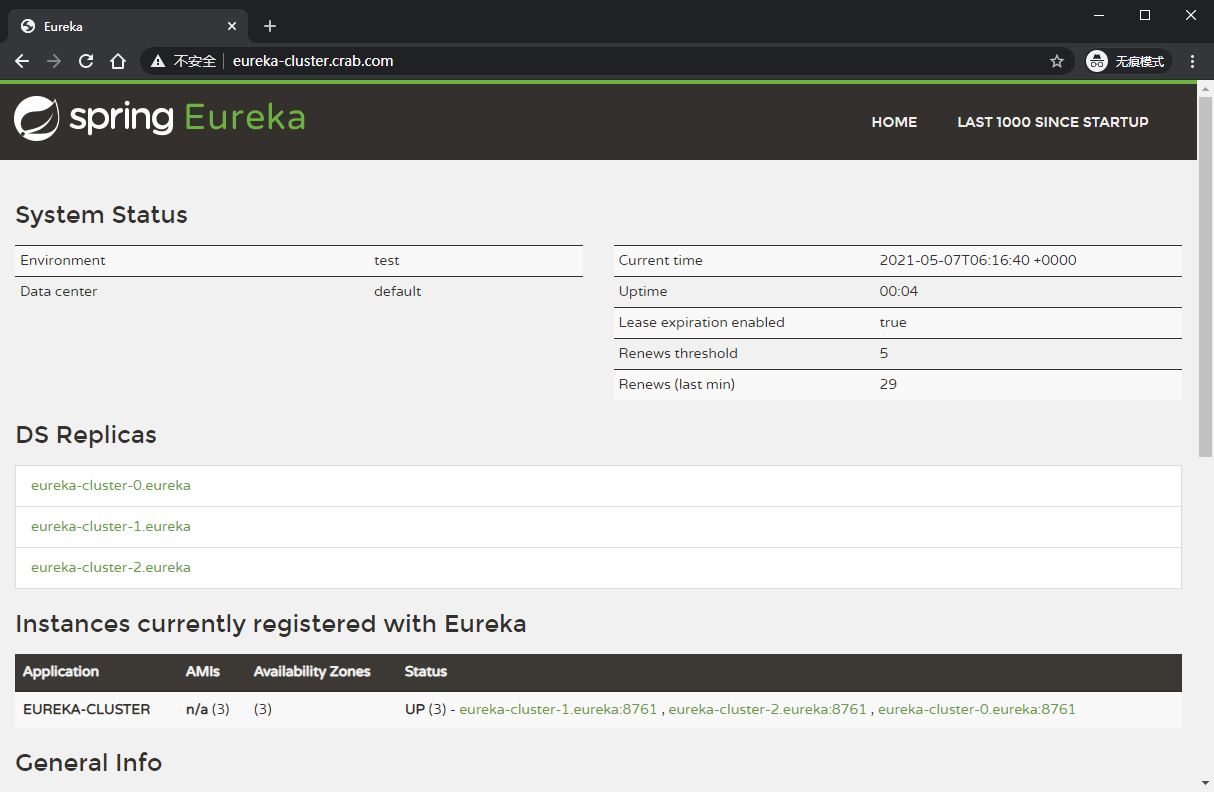
Task: Minimize the Chrome window
Action: pyautogui.click(x=1099, y=15)
